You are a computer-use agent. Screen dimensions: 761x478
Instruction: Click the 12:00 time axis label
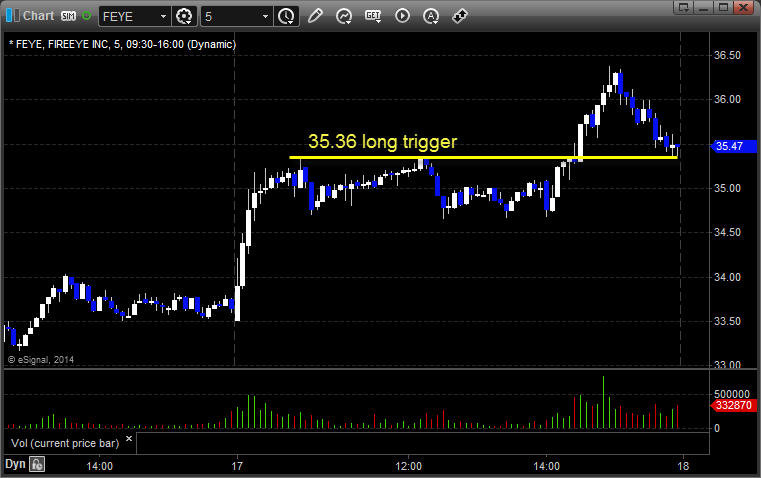click(x=409, y=466)
